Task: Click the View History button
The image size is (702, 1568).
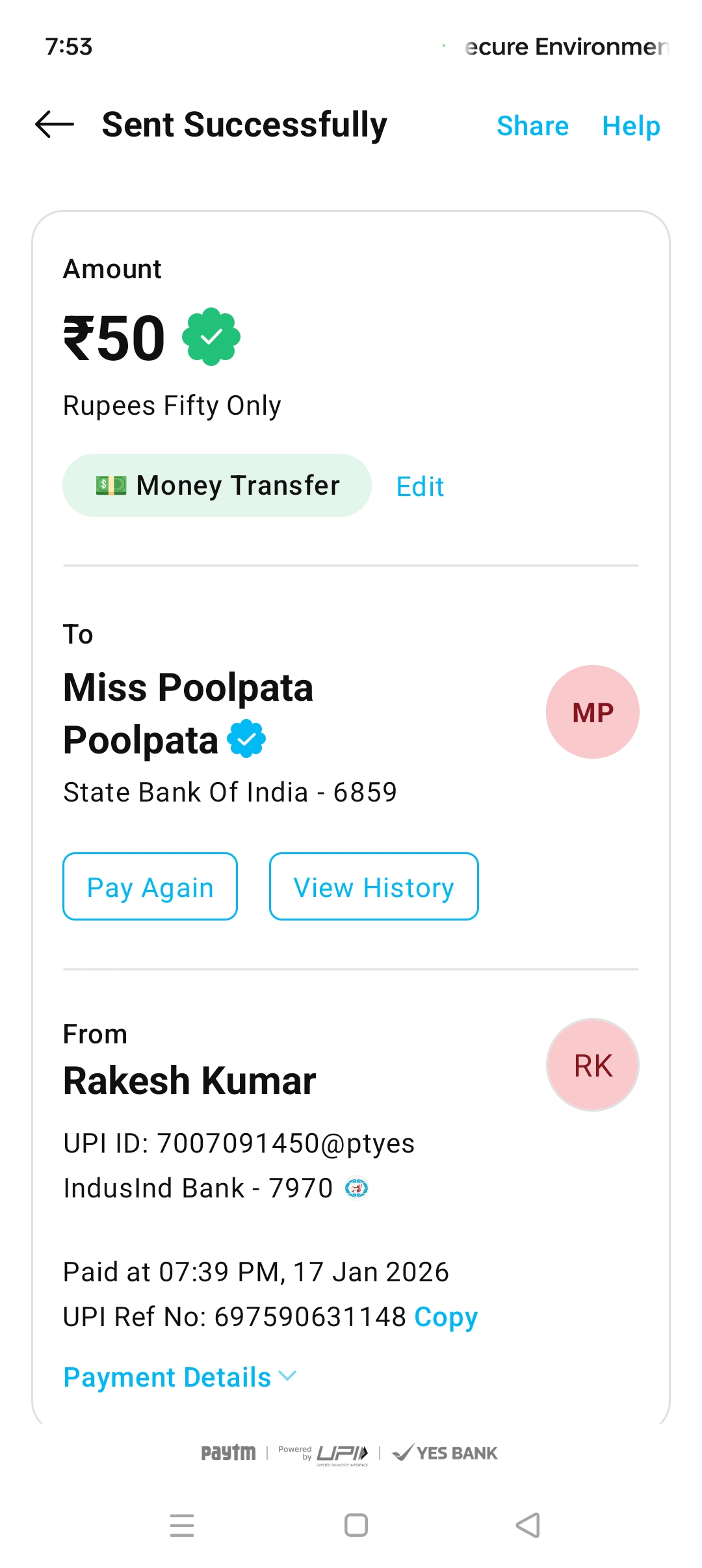Action: [374, 887]
